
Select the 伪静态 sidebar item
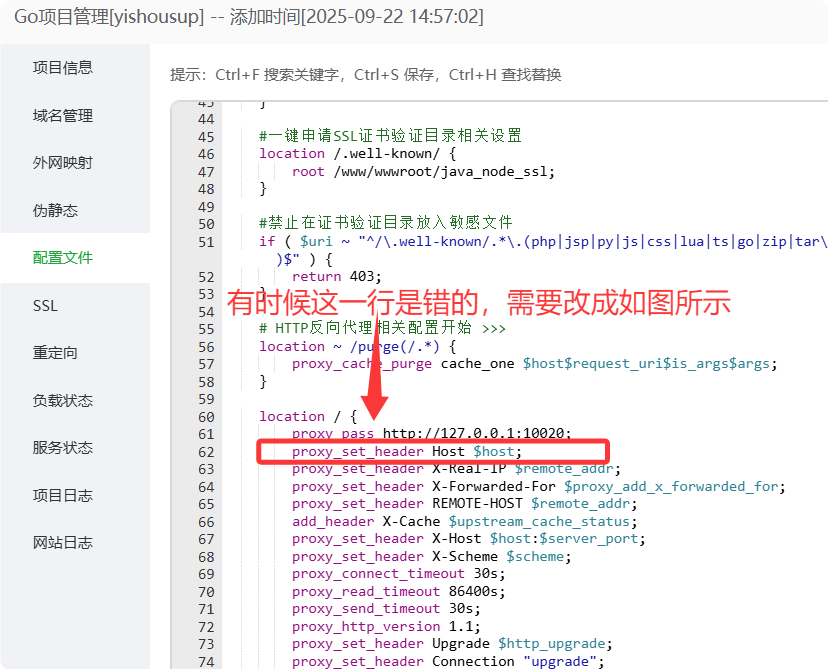pos(55,211)
